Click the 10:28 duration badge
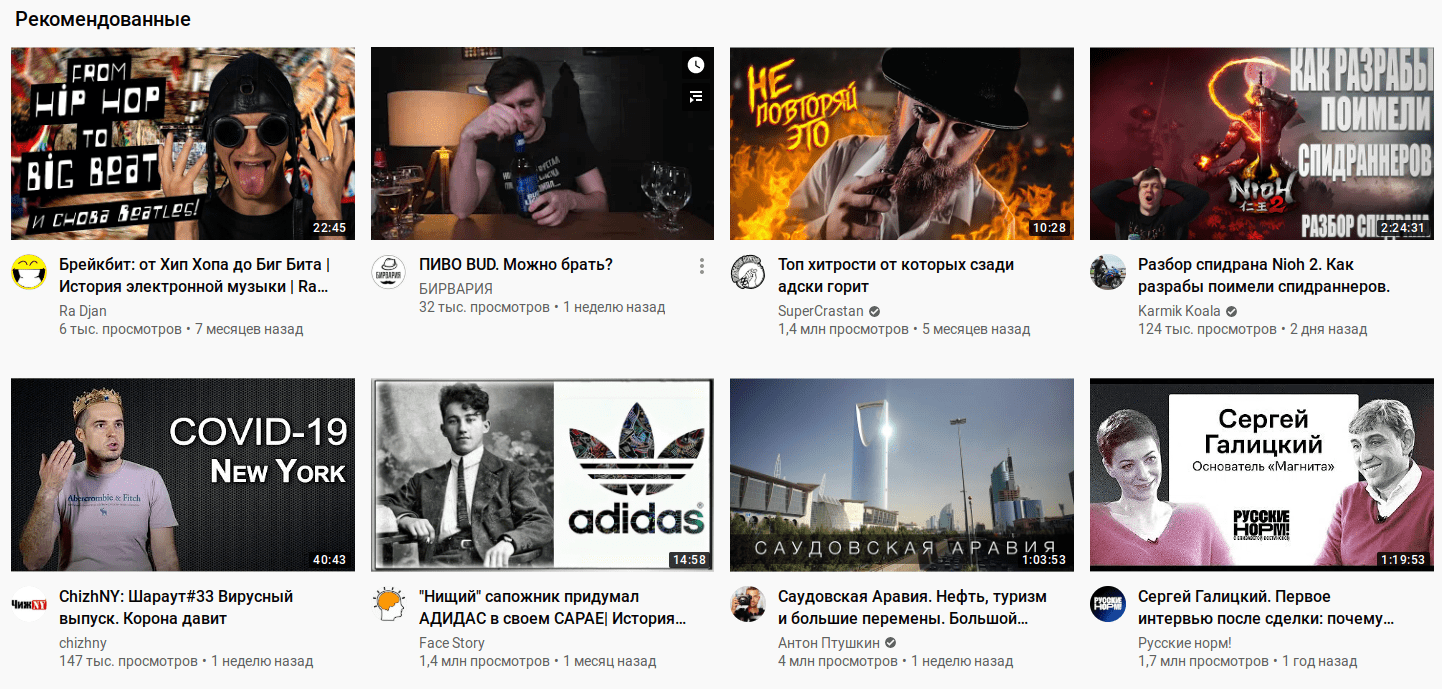Viewport: 1442px width, 689px height. [x=1049, y=227]
